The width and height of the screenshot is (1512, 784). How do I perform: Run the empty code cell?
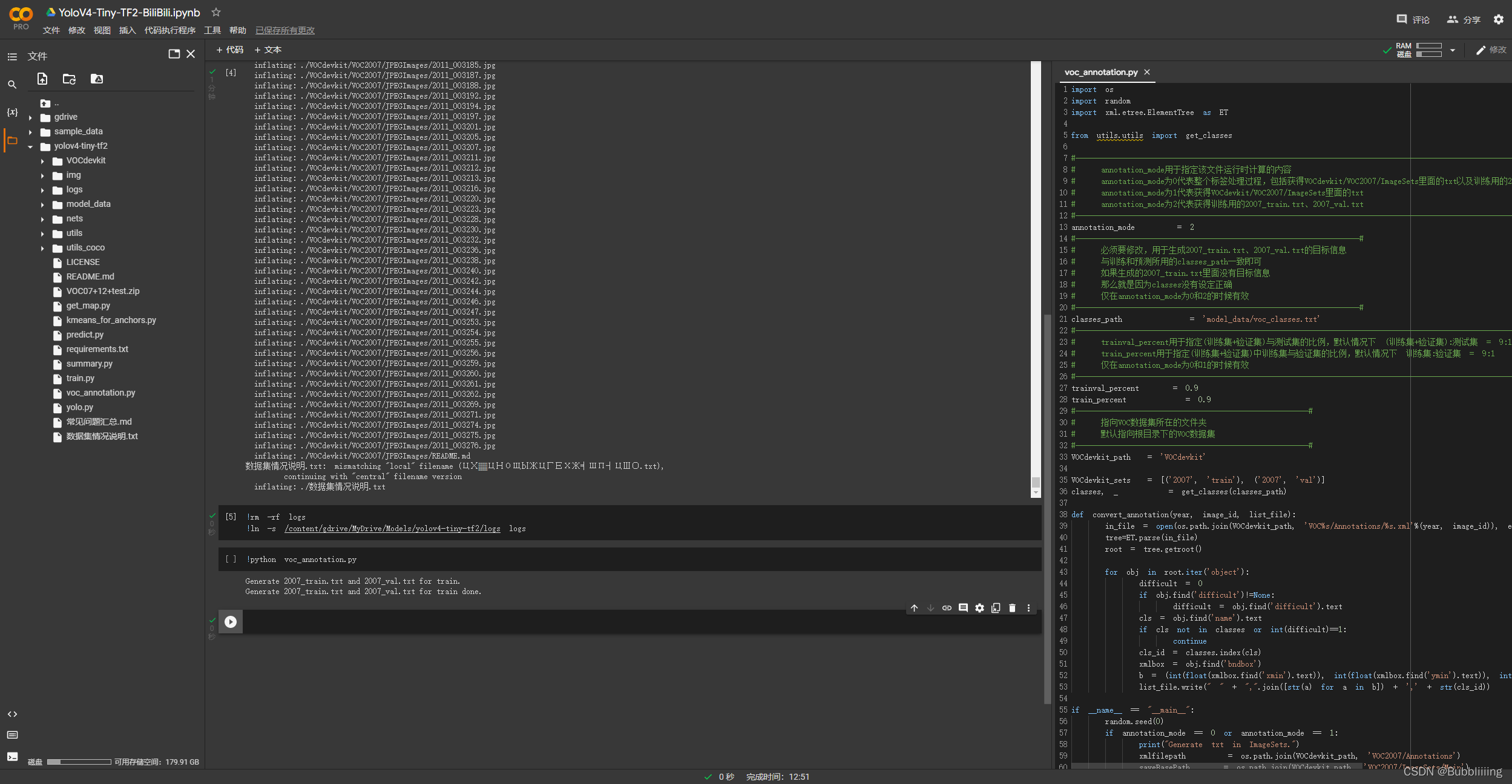(x=231, y=622)
